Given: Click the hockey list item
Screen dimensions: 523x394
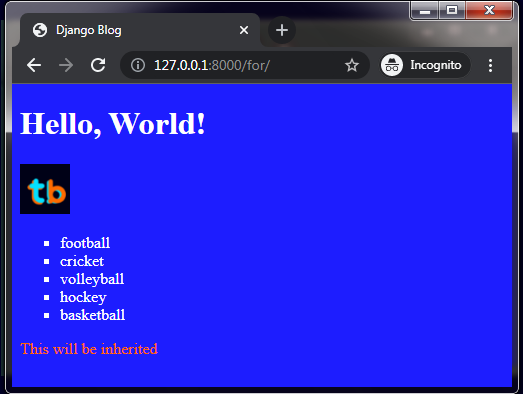Looking at the screenshot, I should pos(83,297).
